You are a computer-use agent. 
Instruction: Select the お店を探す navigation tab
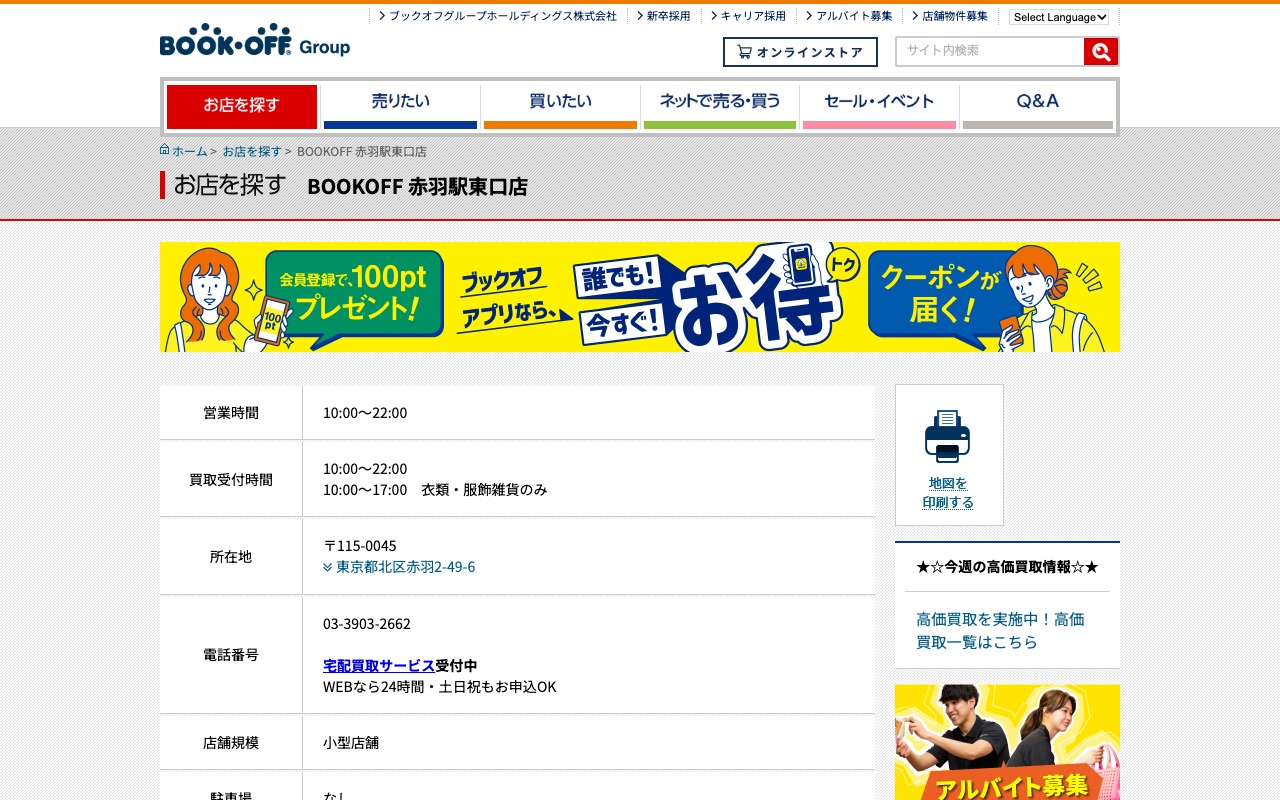242,107
